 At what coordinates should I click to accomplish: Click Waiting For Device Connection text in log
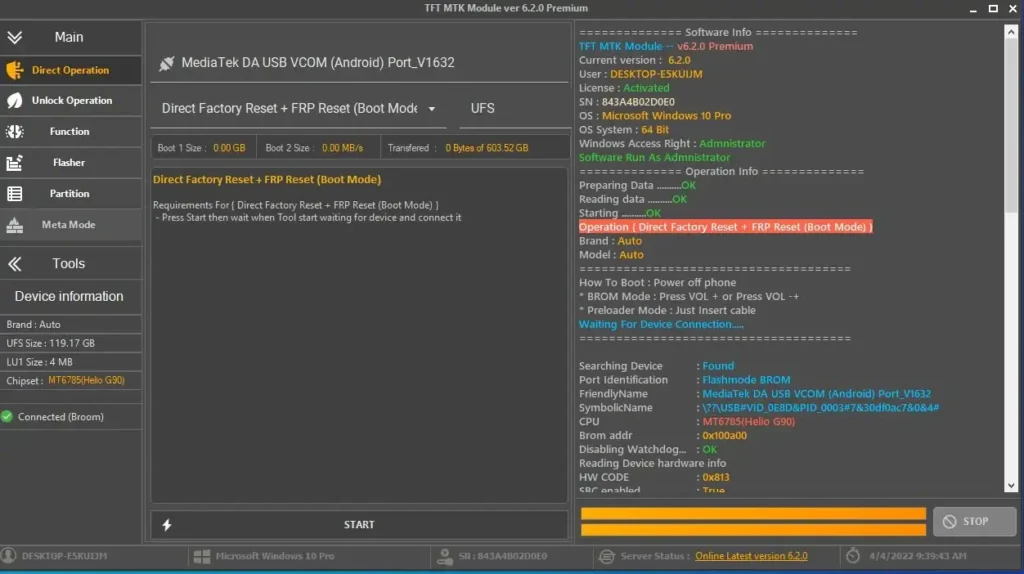click(661, 325)
